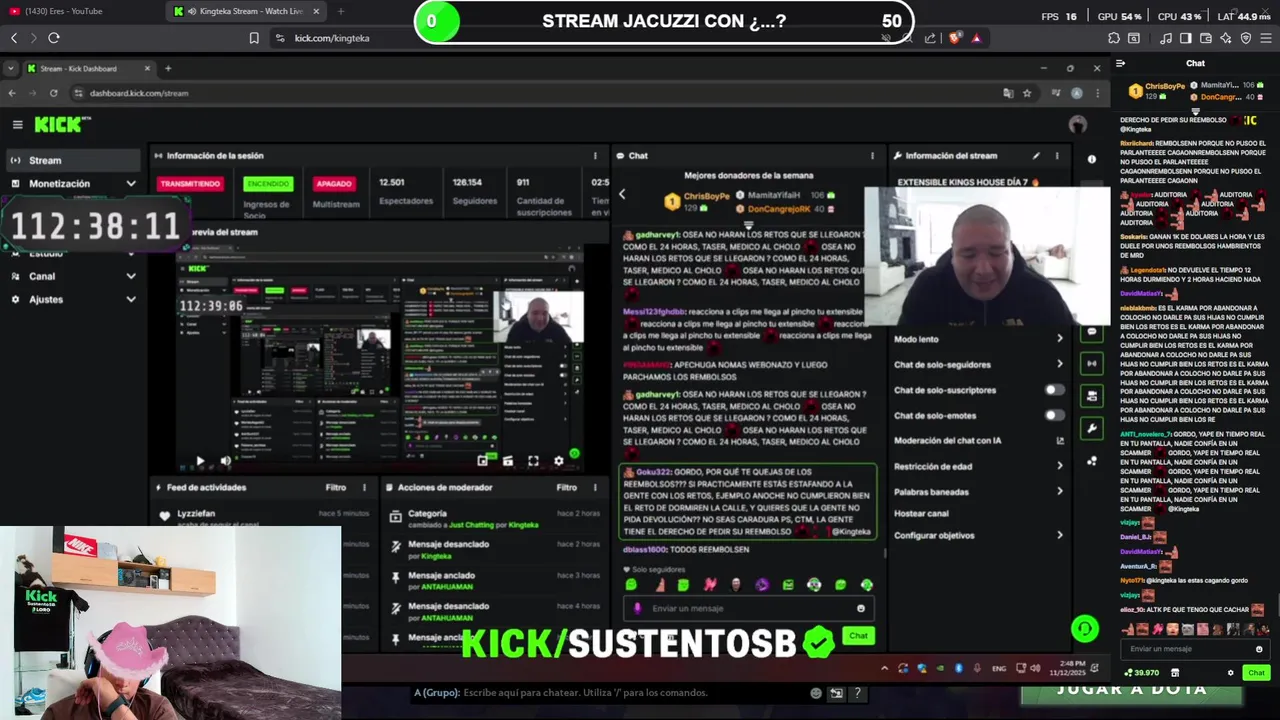Open the profile avatar in the dashboard header

(x=1077, y=124)
